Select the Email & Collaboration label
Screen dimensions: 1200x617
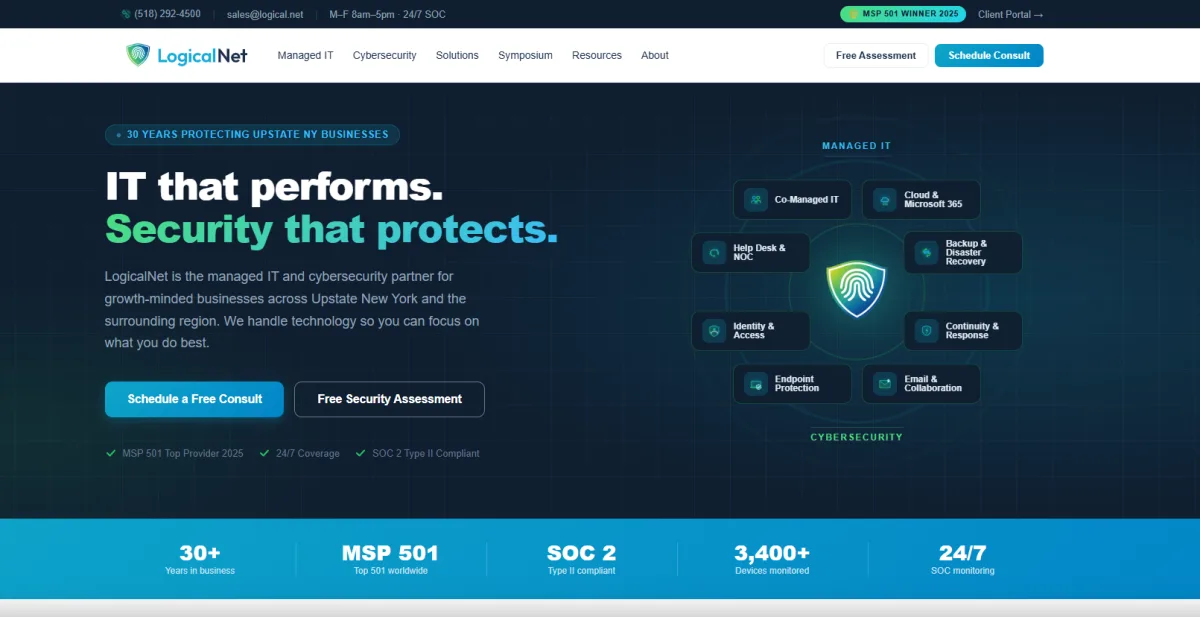coord(933,383)
